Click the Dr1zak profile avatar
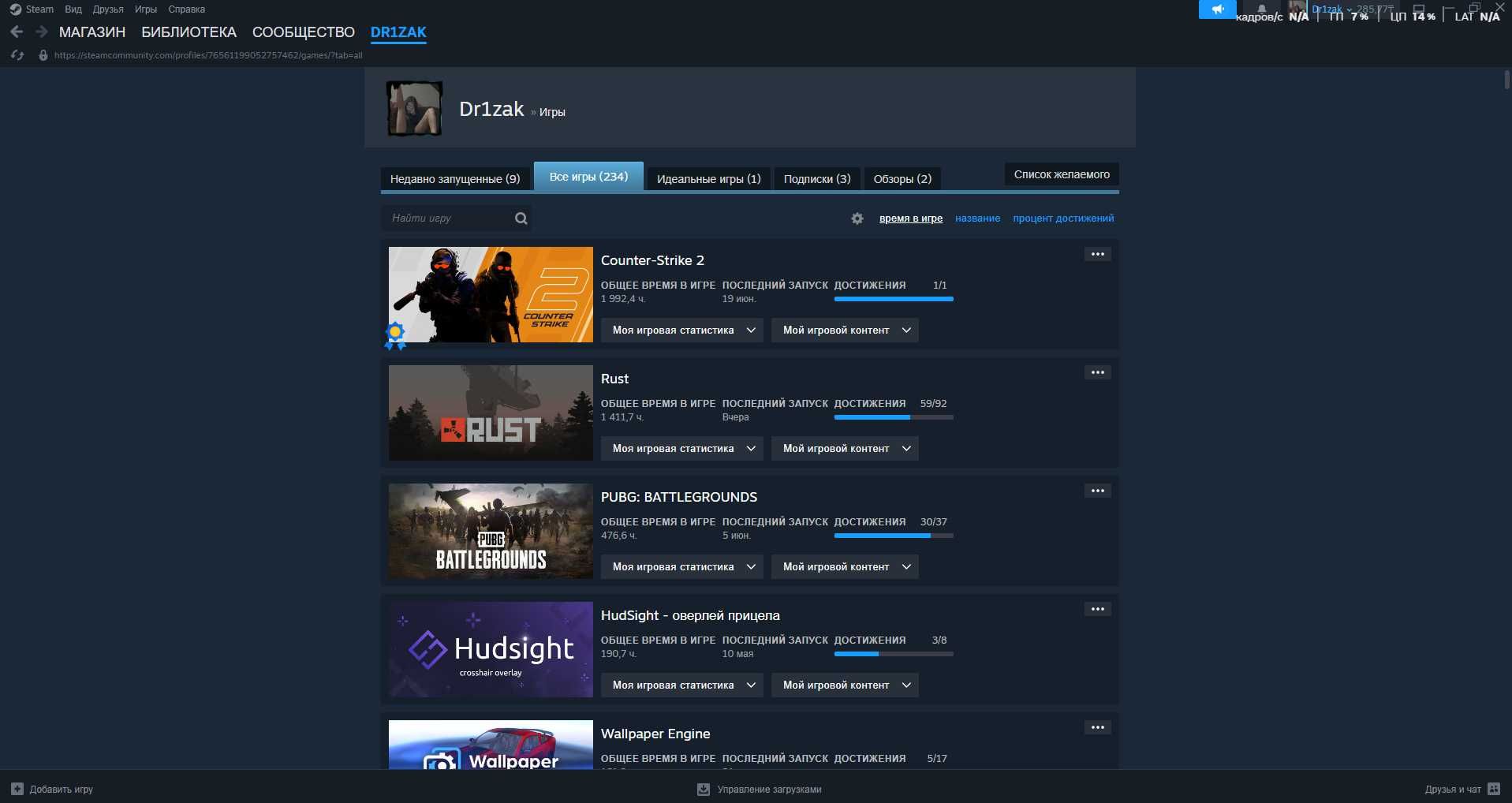 coord(415,108)
